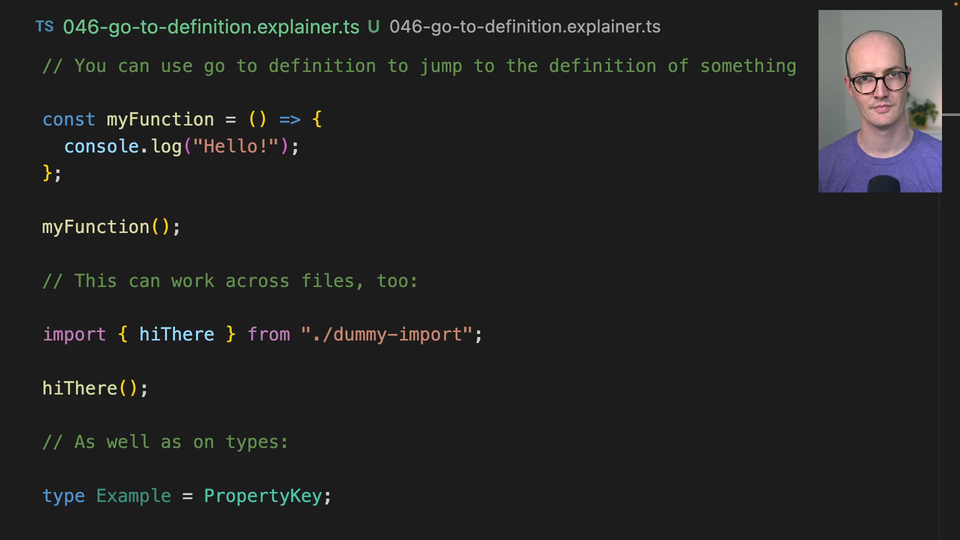Click the const keyword
This screenshot has width=960, height=540.
(69, 119)
